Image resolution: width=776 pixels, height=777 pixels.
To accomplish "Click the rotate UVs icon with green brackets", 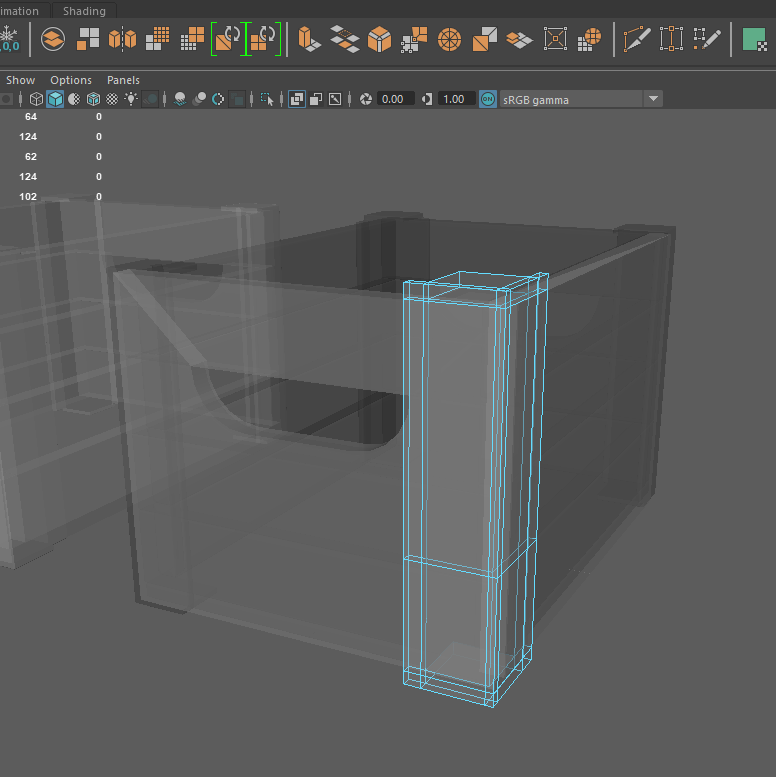I will pos(227,40).
